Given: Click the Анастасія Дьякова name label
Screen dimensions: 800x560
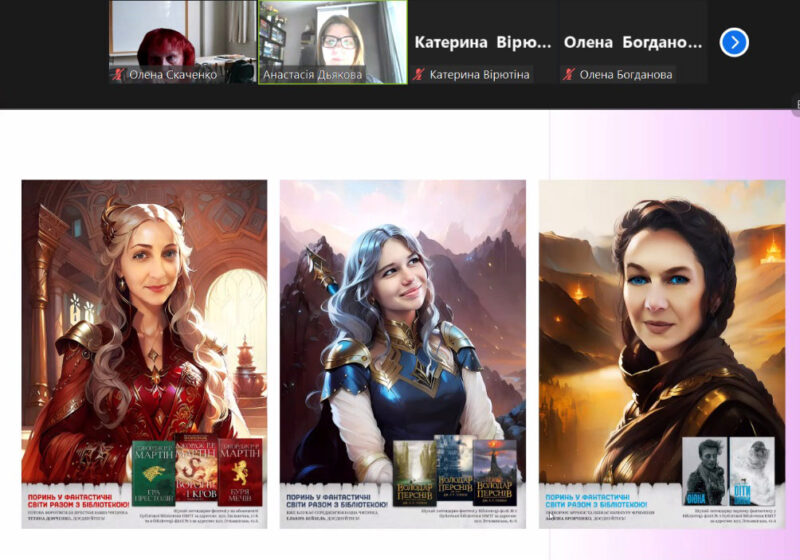Looking at the screenshot, I should click(x=311, y=75).
